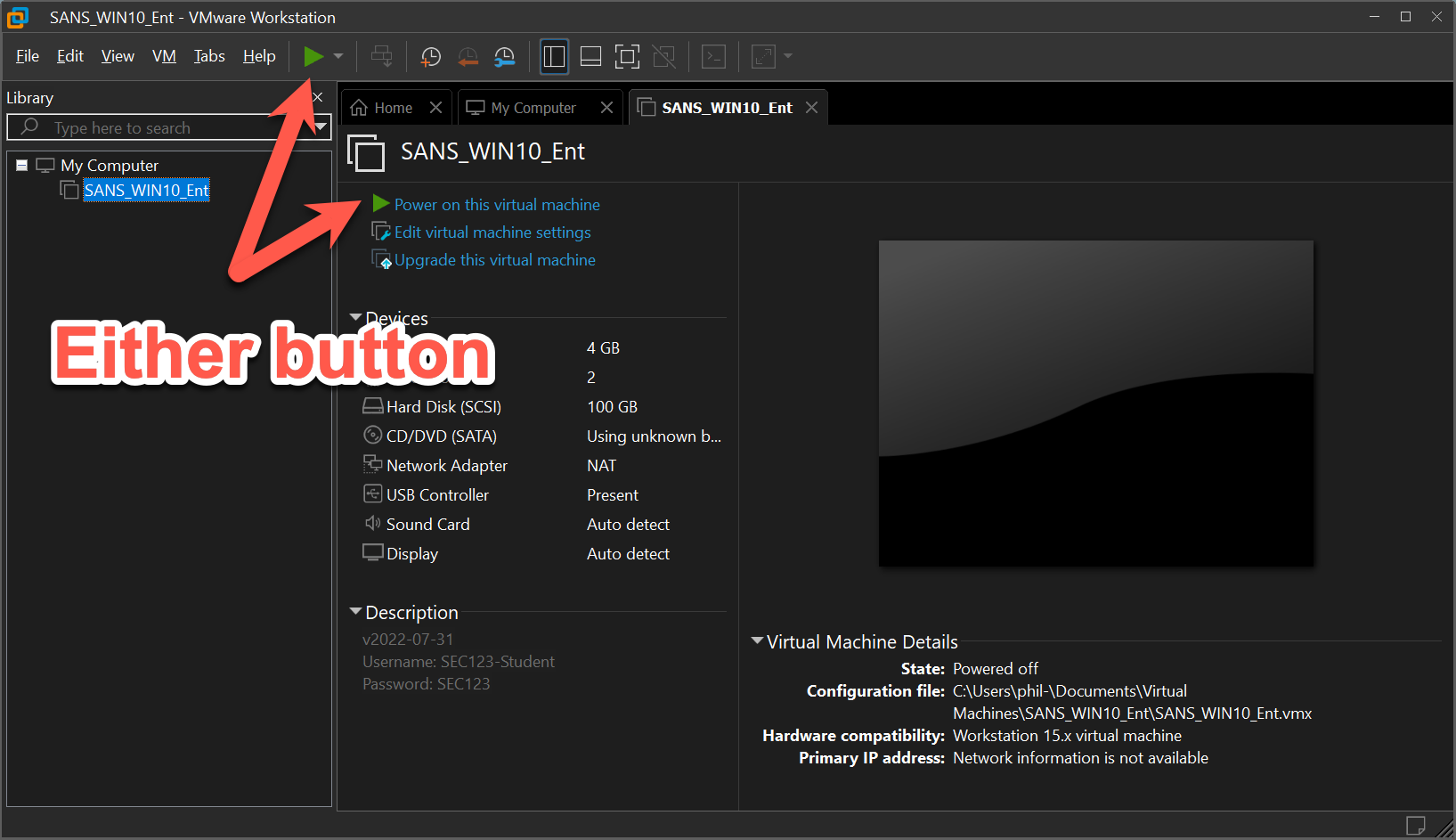The width and height of the screenshot is (1456, 840).
Task: Select the Network Adapter device
Action: click(x=446, y=466)
